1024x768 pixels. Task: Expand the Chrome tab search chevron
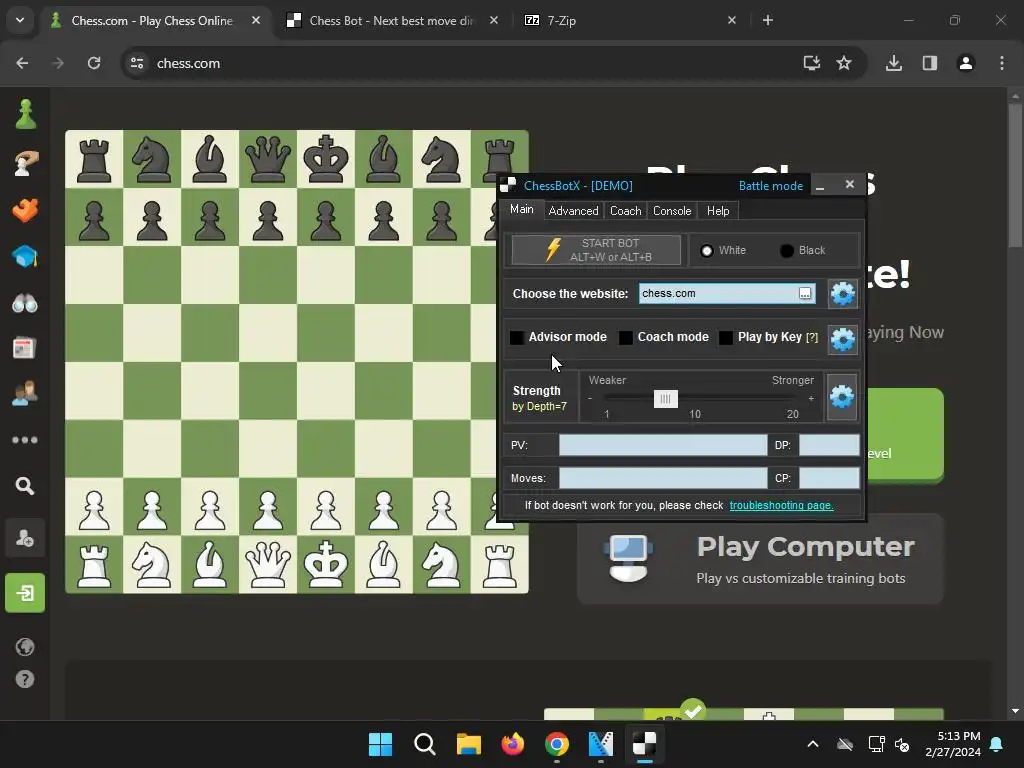coord(20,20)
